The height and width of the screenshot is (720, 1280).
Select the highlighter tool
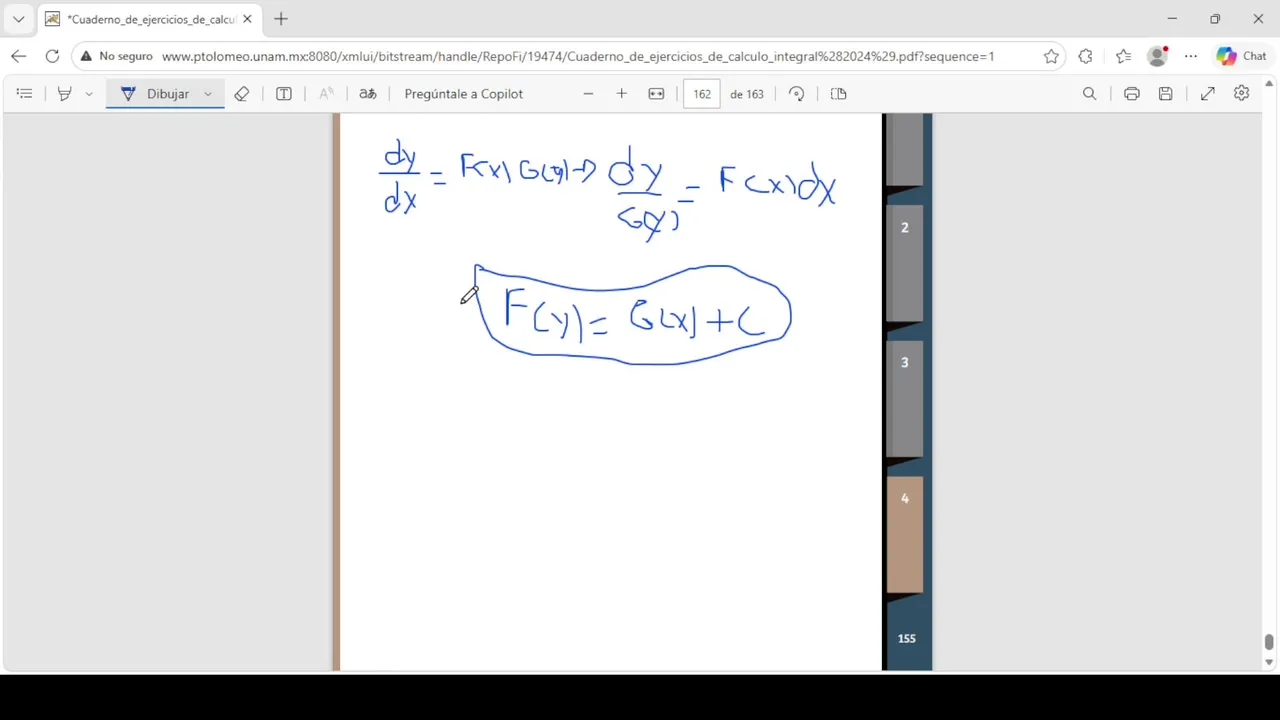[64, 94]
